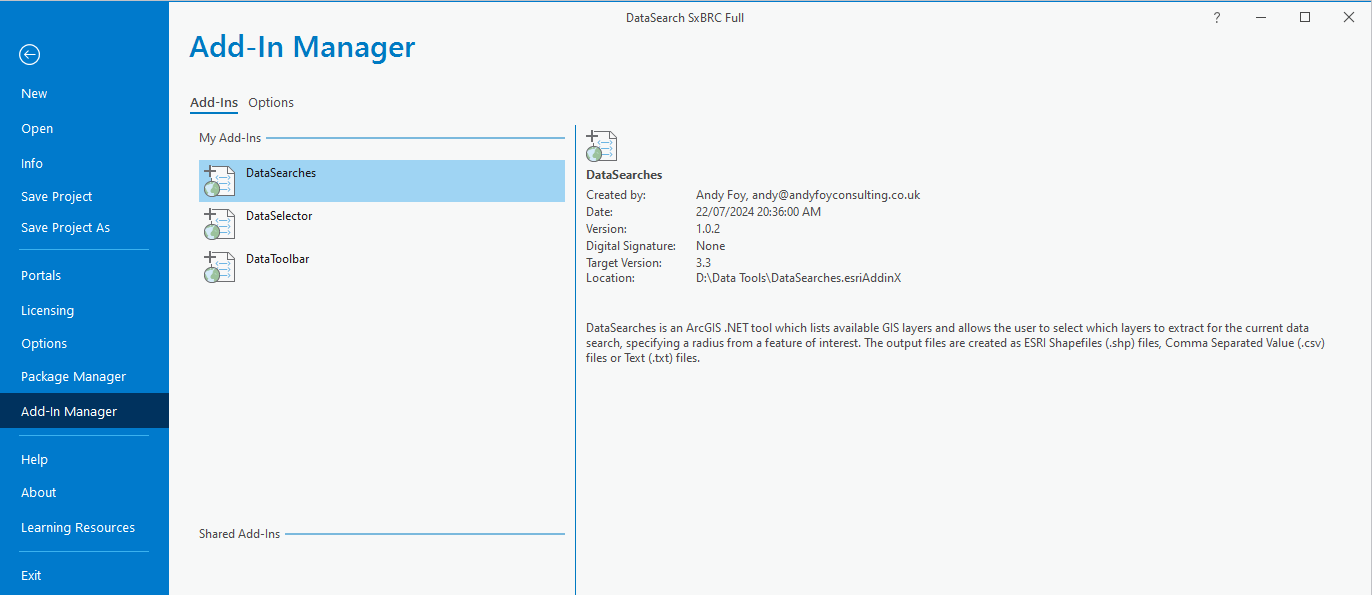Screen dimensions: 1372x595
Task: Open the help question mark icon
Action: 1217,17
